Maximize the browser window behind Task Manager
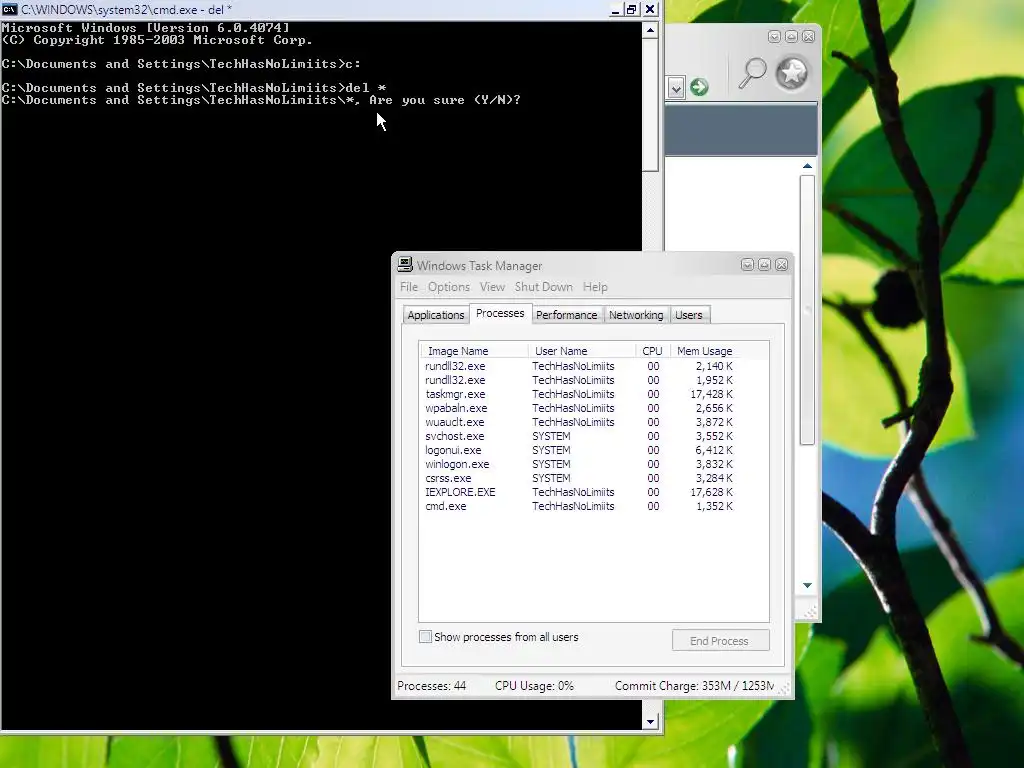Image resolution: width=1024 pixels, height=768 pixels. (791, 37)
